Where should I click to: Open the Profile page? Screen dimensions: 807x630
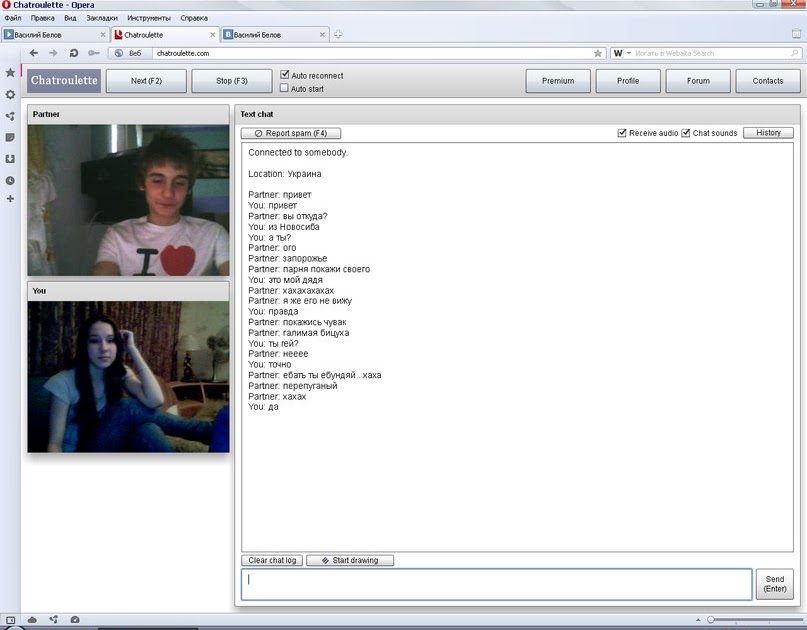[628, 81]
